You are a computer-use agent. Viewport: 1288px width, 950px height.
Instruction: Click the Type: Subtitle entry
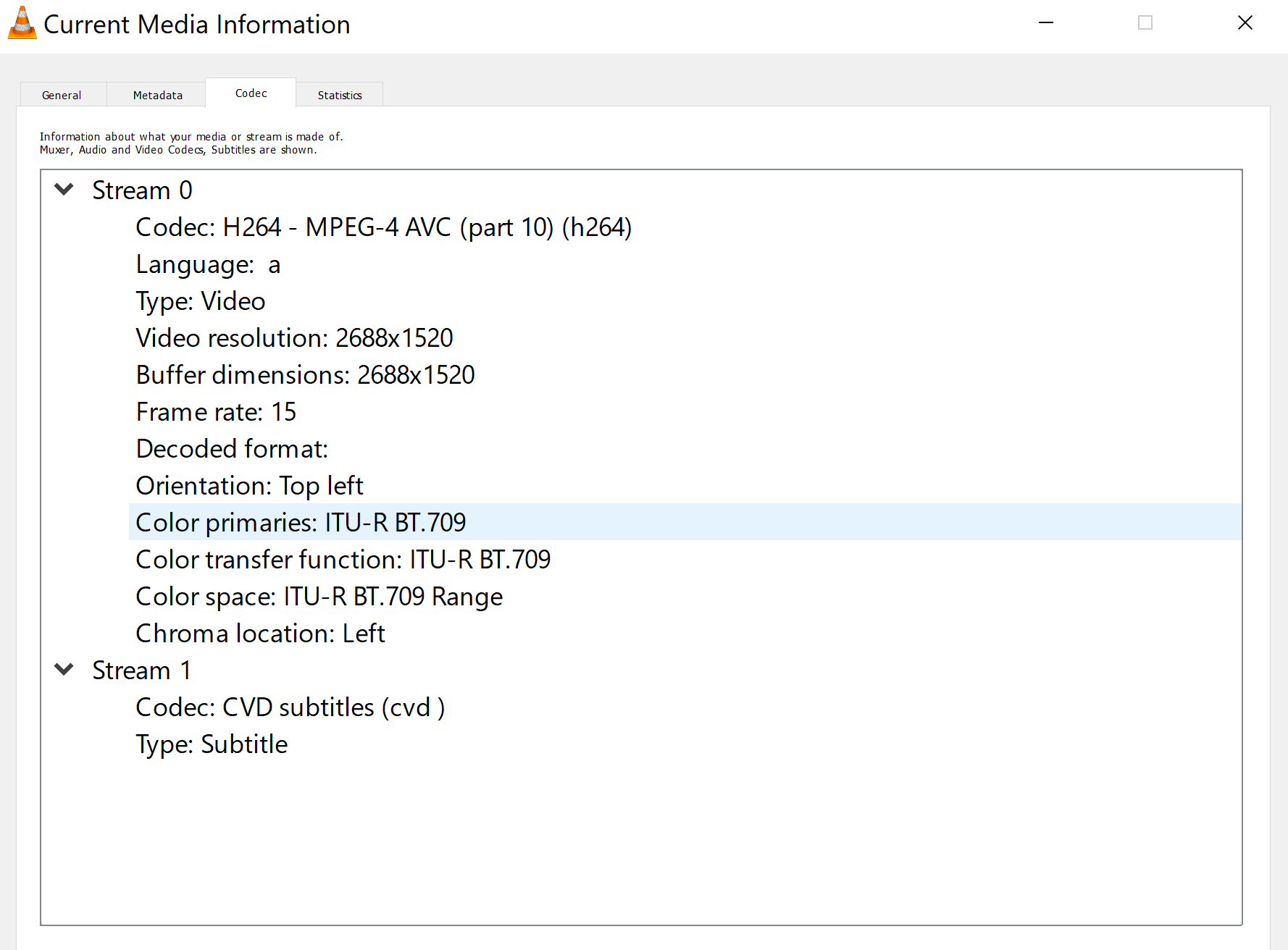[212, 744]
